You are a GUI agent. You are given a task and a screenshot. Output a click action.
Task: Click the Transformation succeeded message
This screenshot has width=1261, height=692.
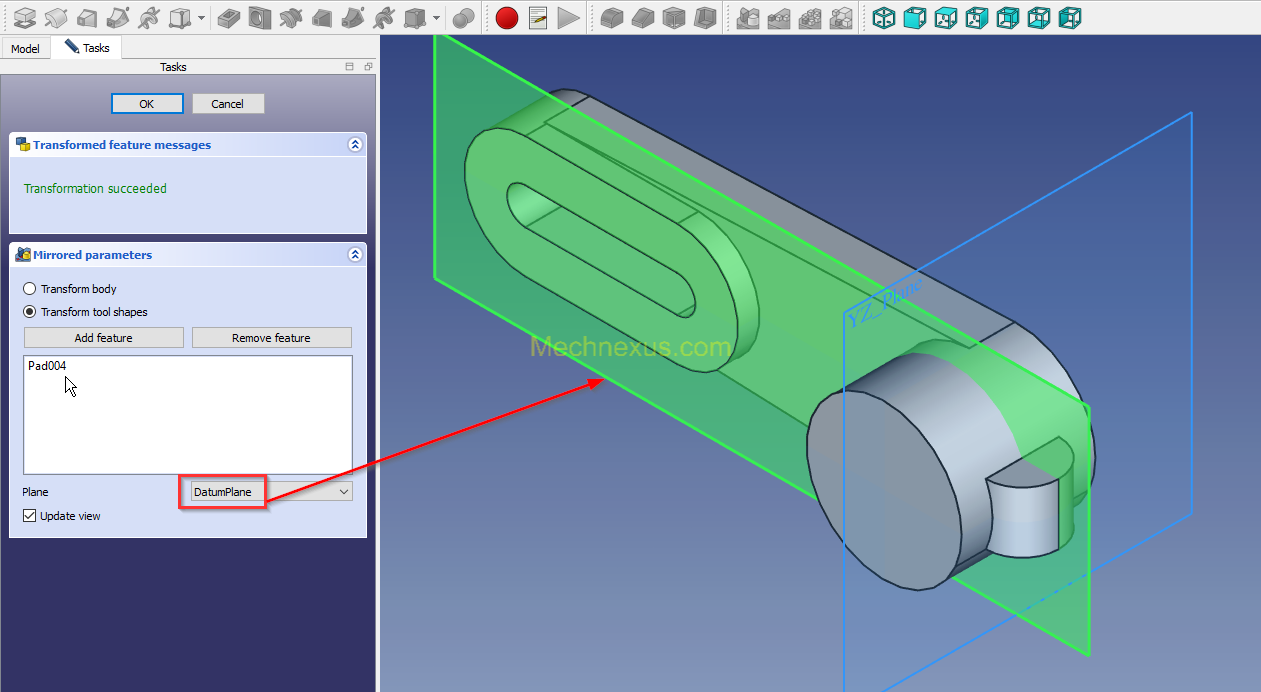coord(95,188)
